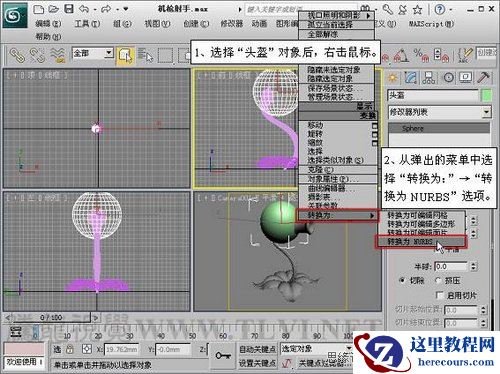500x374 pixels.
Task: Click the previous frame arrow on time slider
Action: coord(8,317)
